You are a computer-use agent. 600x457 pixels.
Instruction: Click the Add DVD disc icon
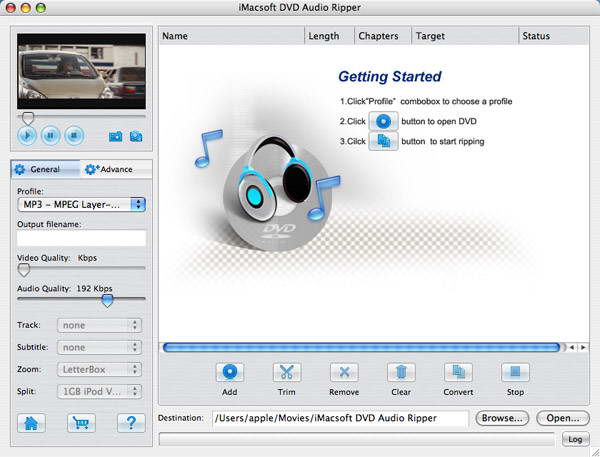coord(230,372)
